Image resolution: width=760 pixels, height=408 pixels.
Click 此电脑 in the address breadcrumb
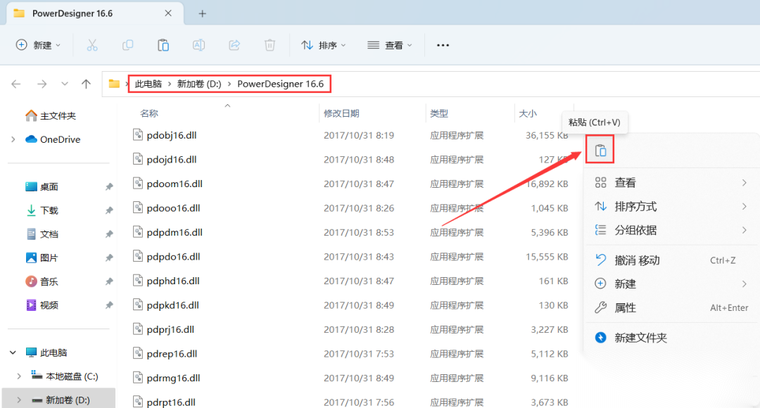(148, 84)
